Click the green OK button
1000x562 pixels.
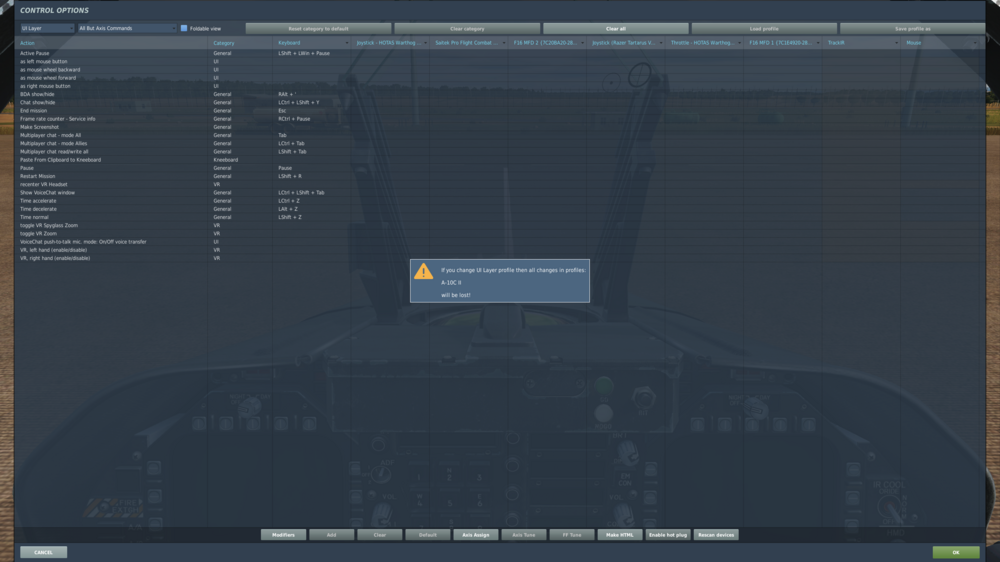point(956,552)
